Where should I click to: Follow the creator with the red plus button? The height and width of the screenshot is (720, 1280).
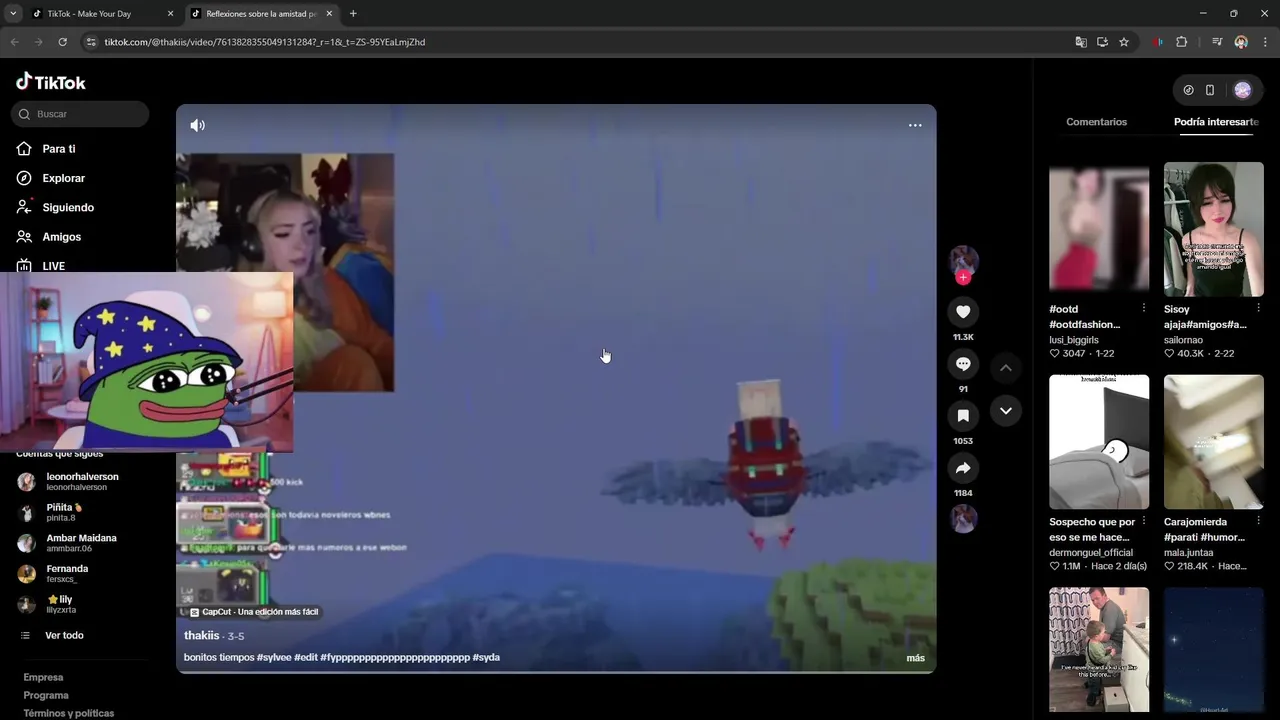pos(963,277)
